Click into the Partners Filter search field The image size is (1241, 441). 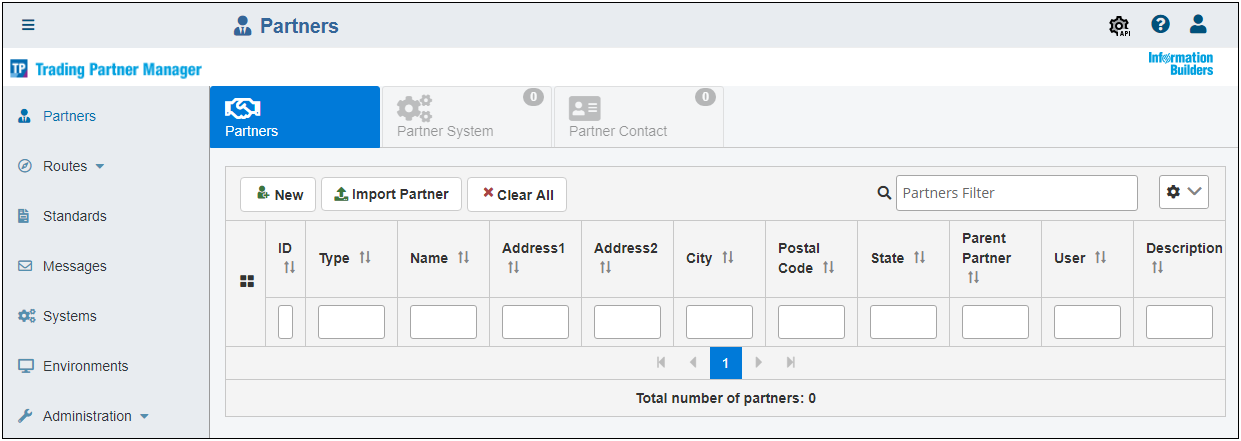(1017, 193)
